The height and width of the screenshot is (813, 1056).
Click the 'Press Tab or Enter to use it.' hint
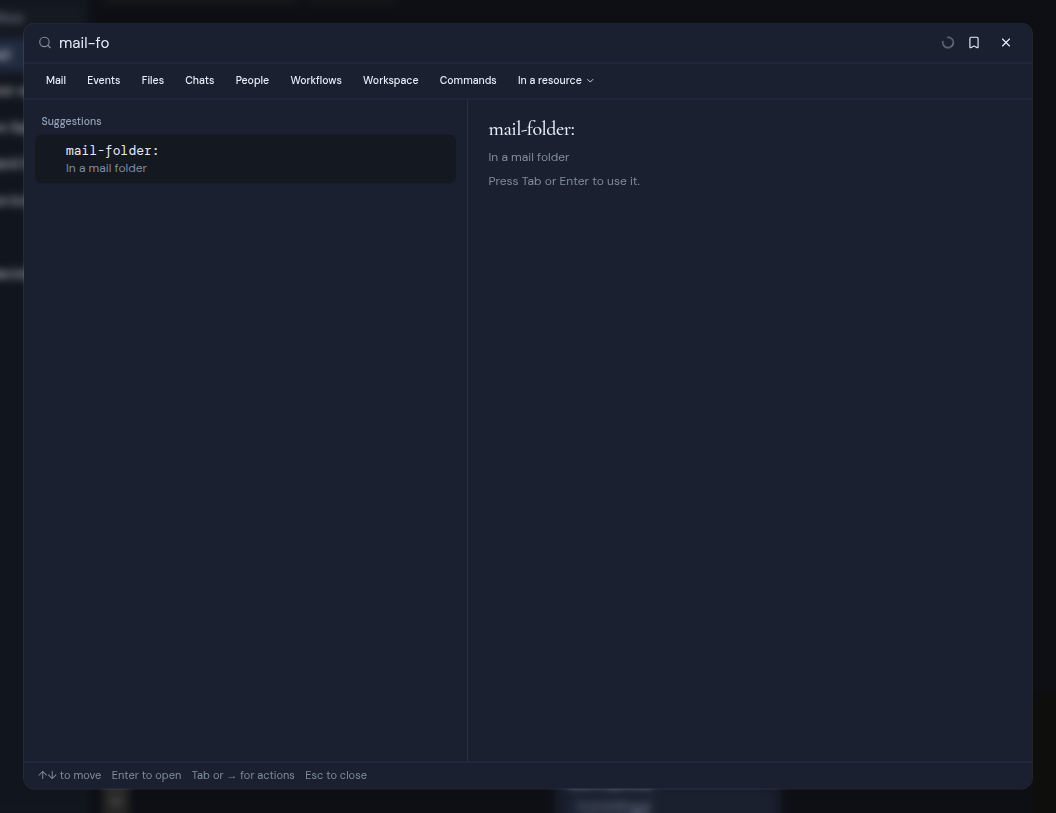pyautogui.click(x=564, y=181)
